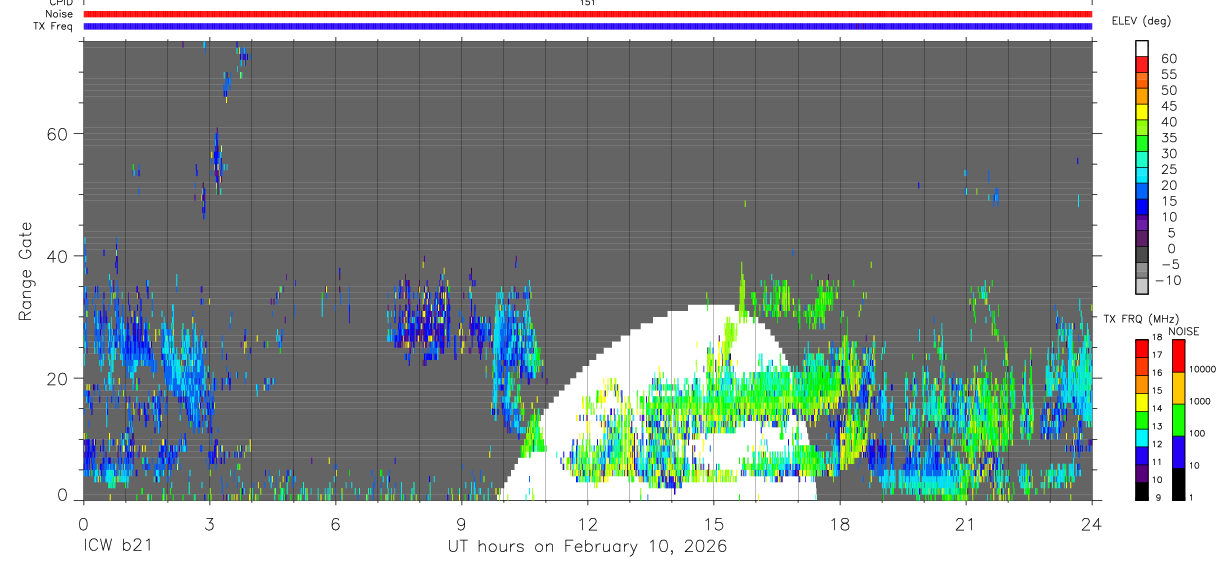Click the ELEV legend value 45
The width and height of the screenshot is (1228, 567).
(1168, 106)
